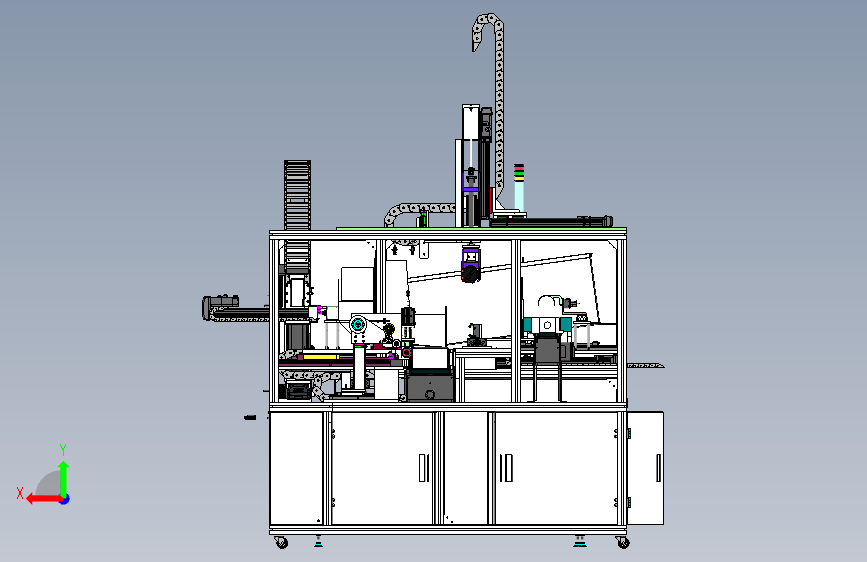The image size is (867, 562).
Task: Select the bottom-right caster wheel
Action: click(623, 543)
